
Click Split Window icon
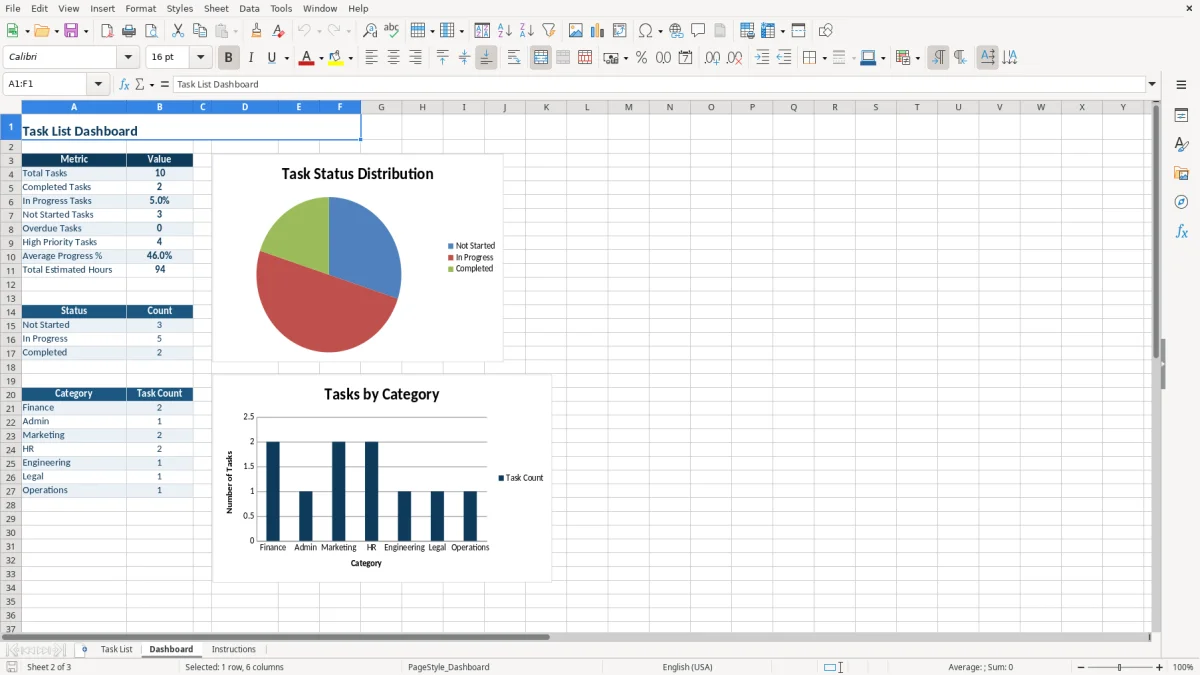(x=798, y=31)
